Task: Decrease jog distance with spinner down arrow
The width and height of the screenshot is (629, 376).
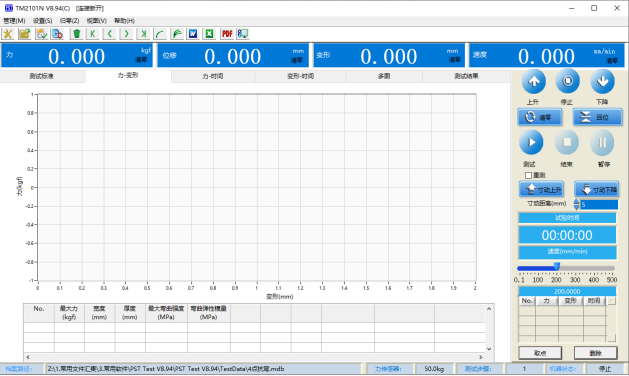Action: (576, 207)
